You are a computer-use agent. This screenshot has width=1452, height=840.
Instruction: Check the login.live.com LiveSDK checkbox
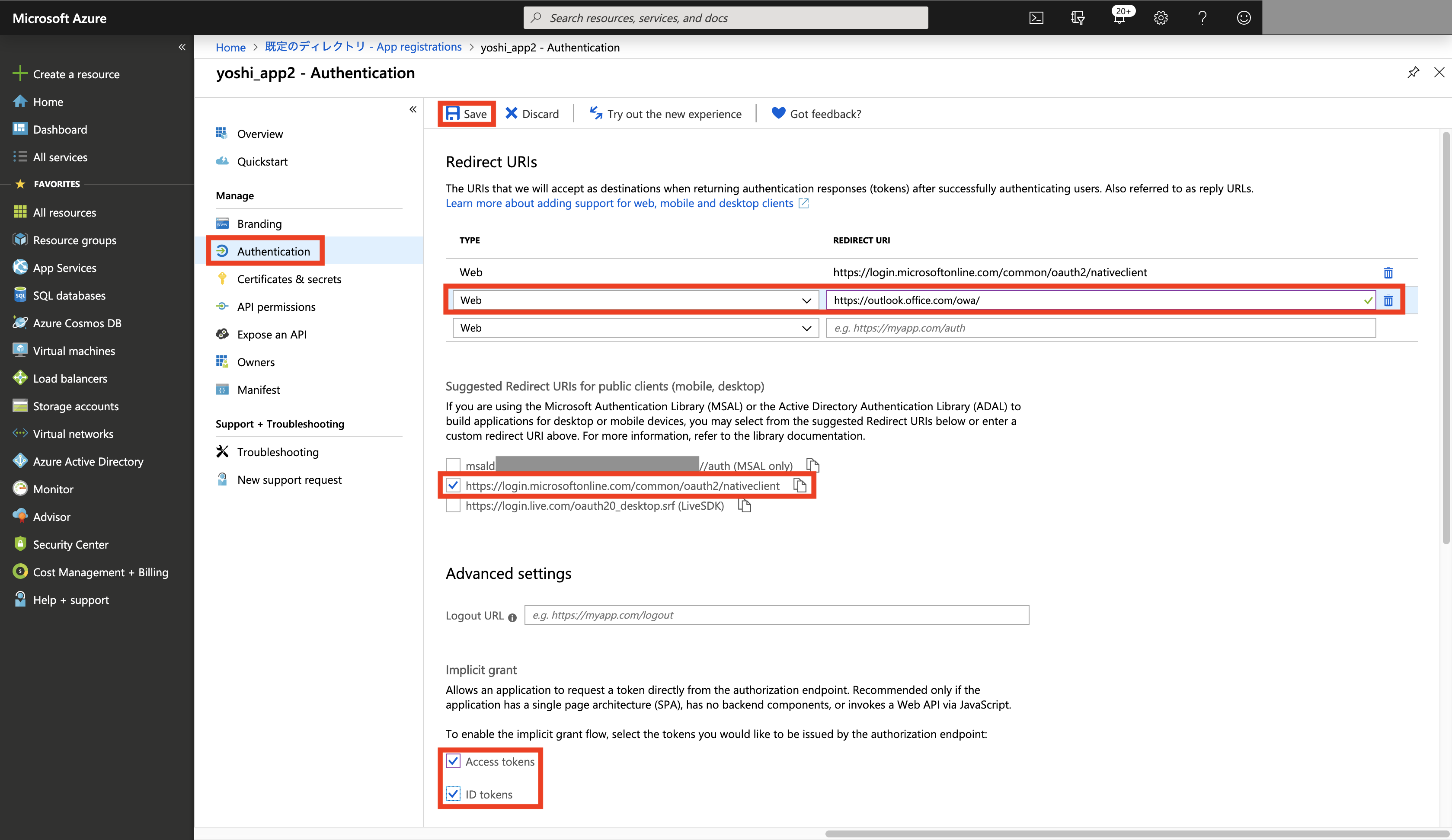point(453,505)
